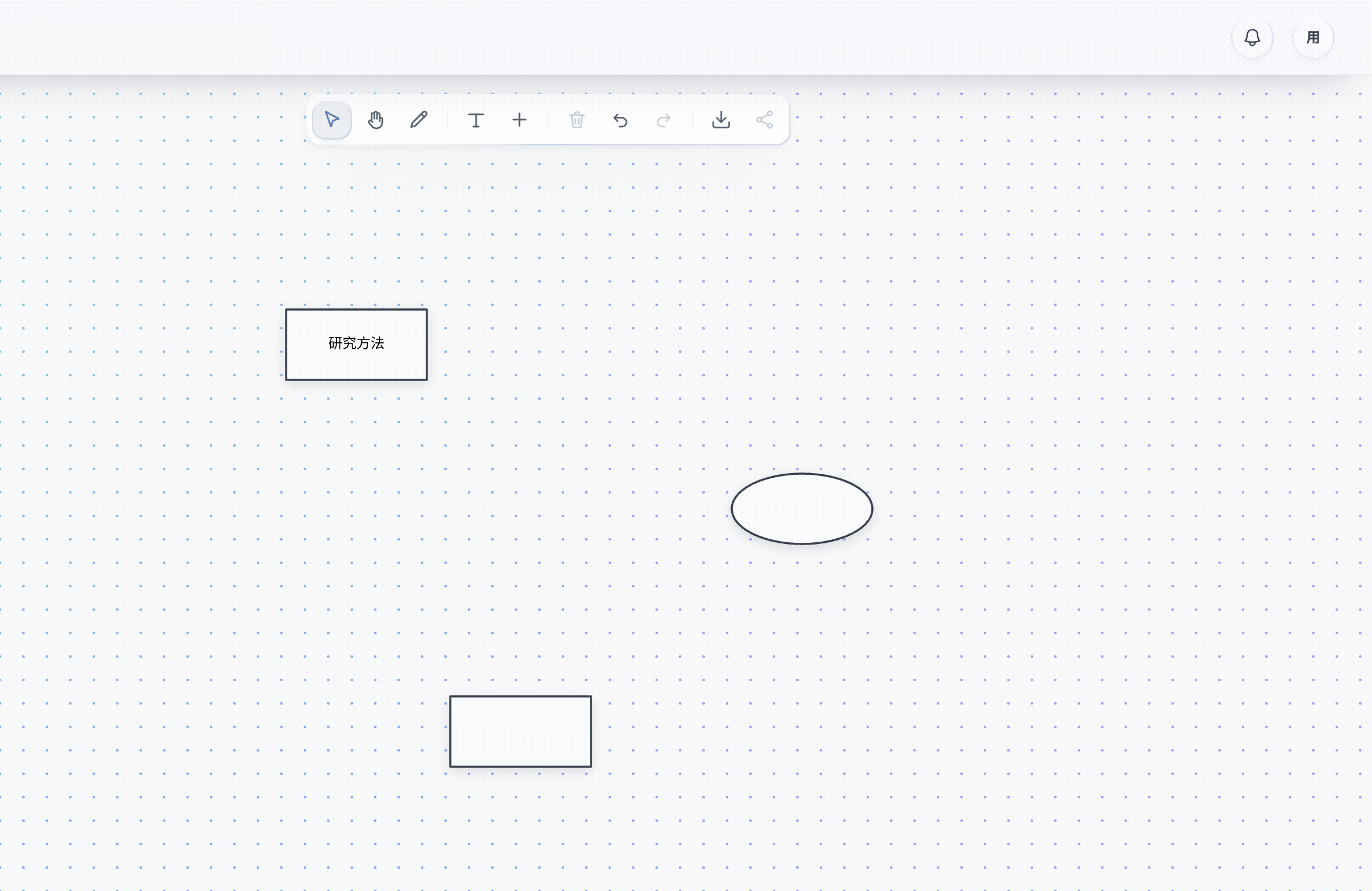
Task: Undo the last action
Action: [x=620, y=120]
